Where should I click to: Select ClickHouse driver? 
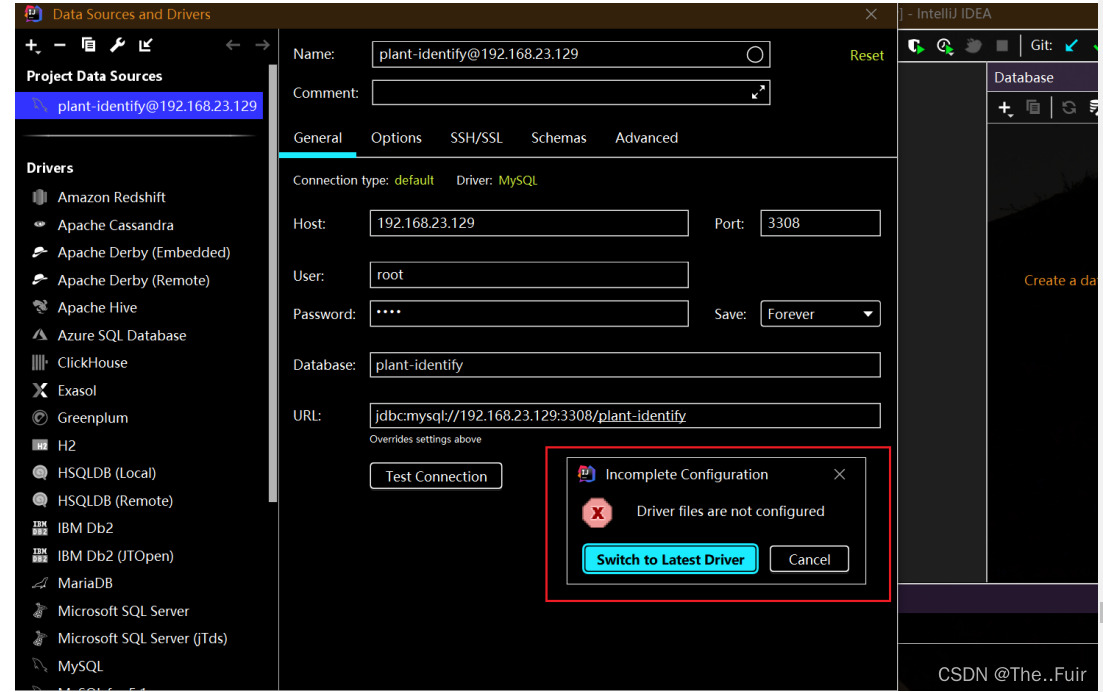(92, 363)
